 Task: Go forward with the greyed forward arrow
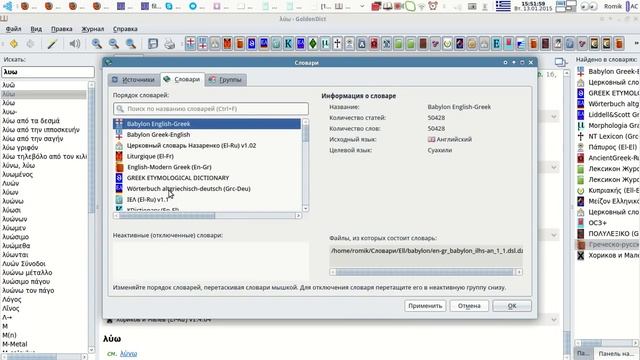pyautogui.click(x=31, y=44)
